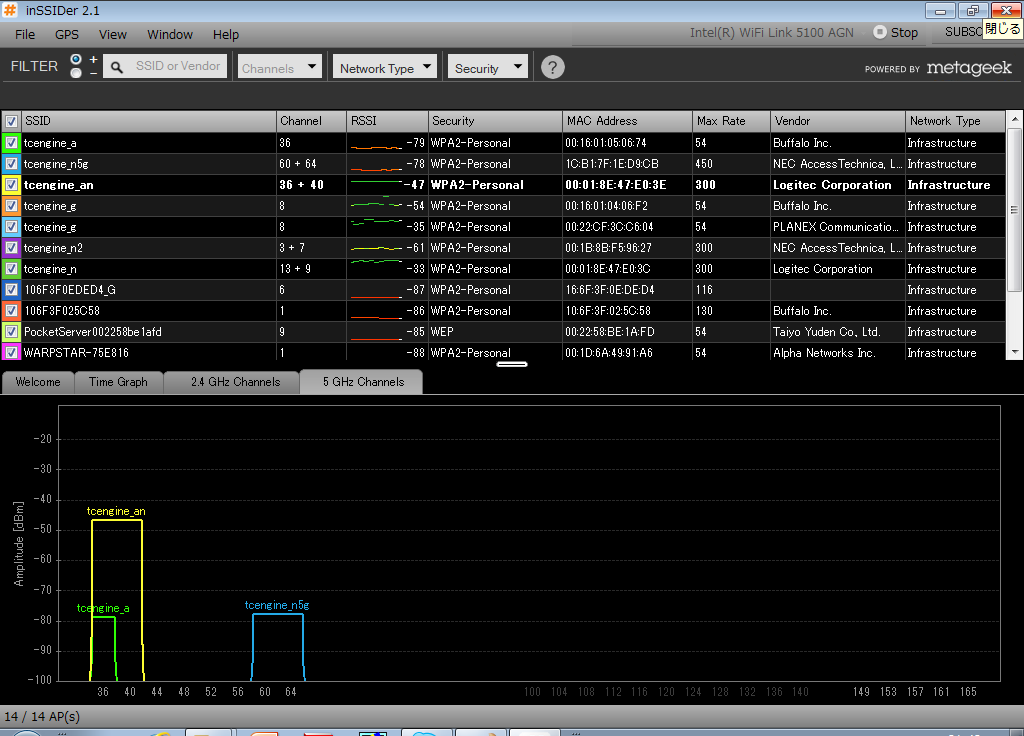Click the up arrow of the network list scrollbar
The width and height of the screenshot is (1024, 736).
pos(1014,120)
